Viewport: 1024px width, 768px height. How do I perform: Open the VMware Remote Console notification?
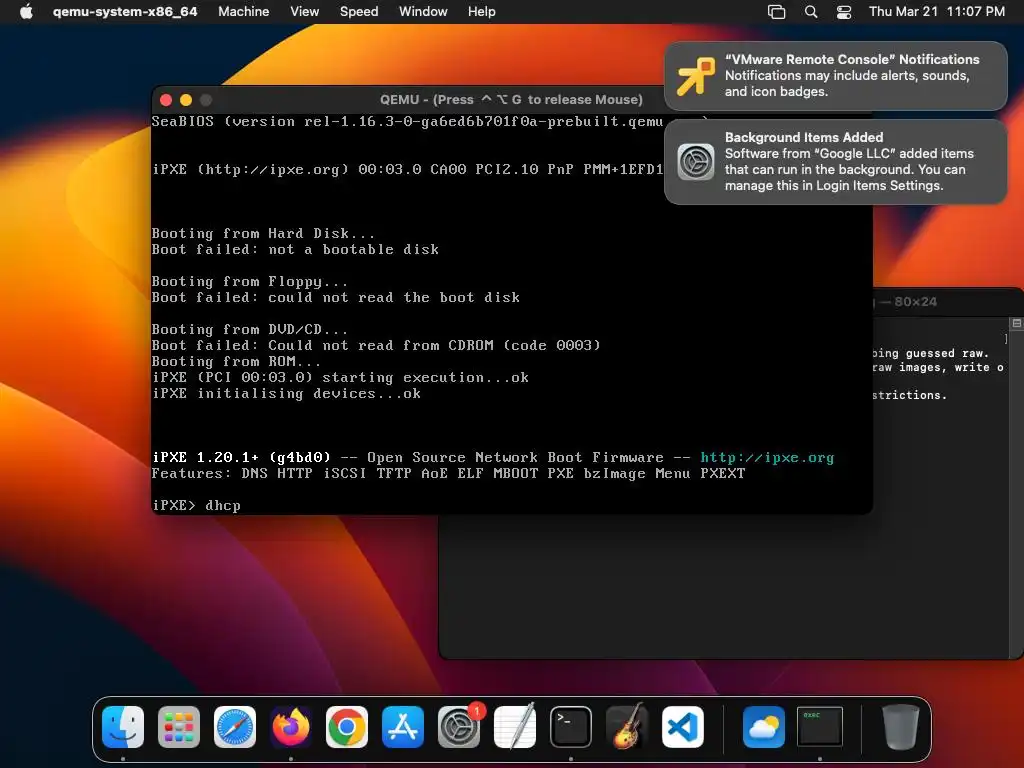point(835,76)
